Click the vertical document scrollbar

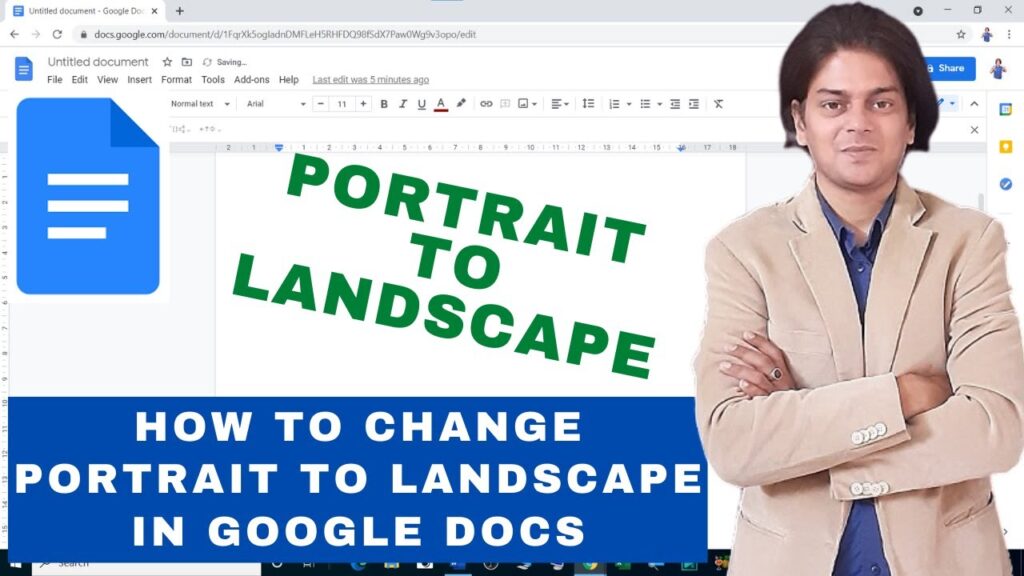click(x=980, y=202)
